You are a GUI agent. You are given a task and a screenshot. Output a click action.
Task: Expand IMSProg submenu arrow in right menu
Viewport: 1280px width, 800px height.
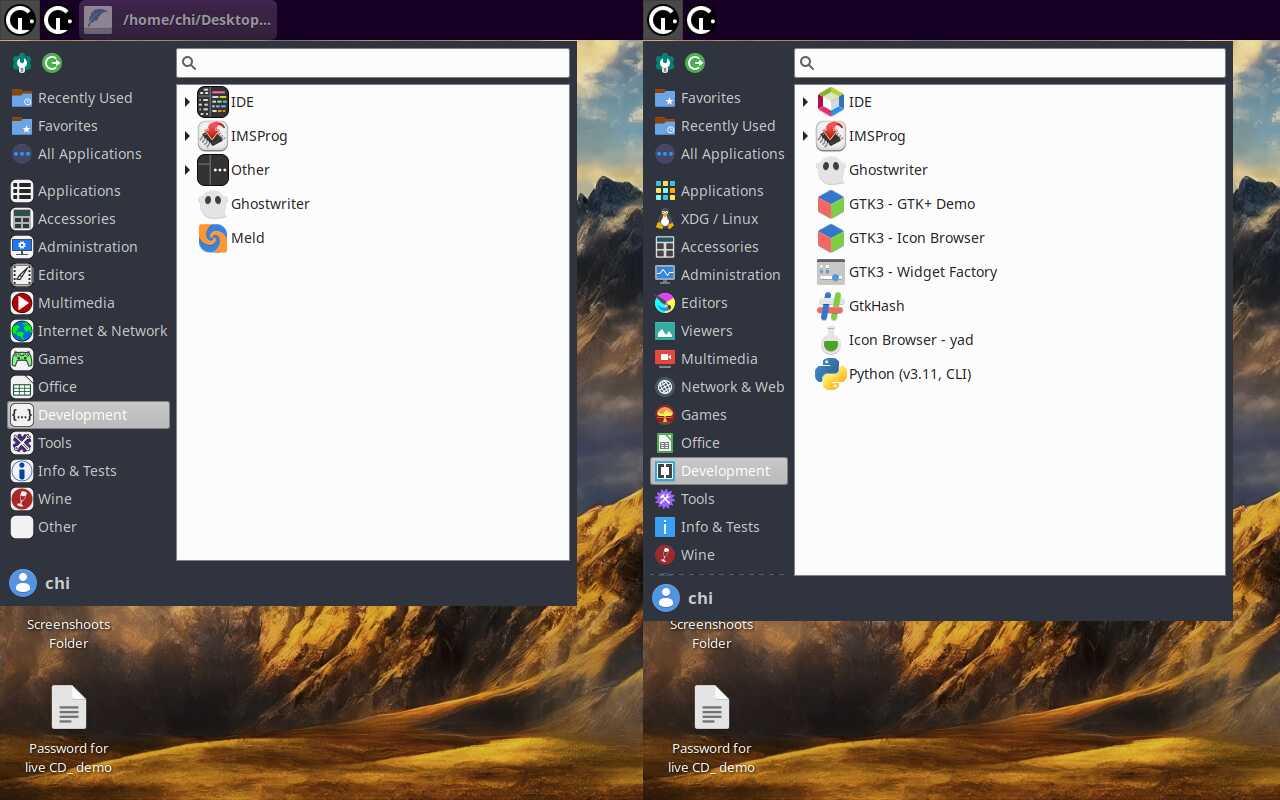(805, 136)
